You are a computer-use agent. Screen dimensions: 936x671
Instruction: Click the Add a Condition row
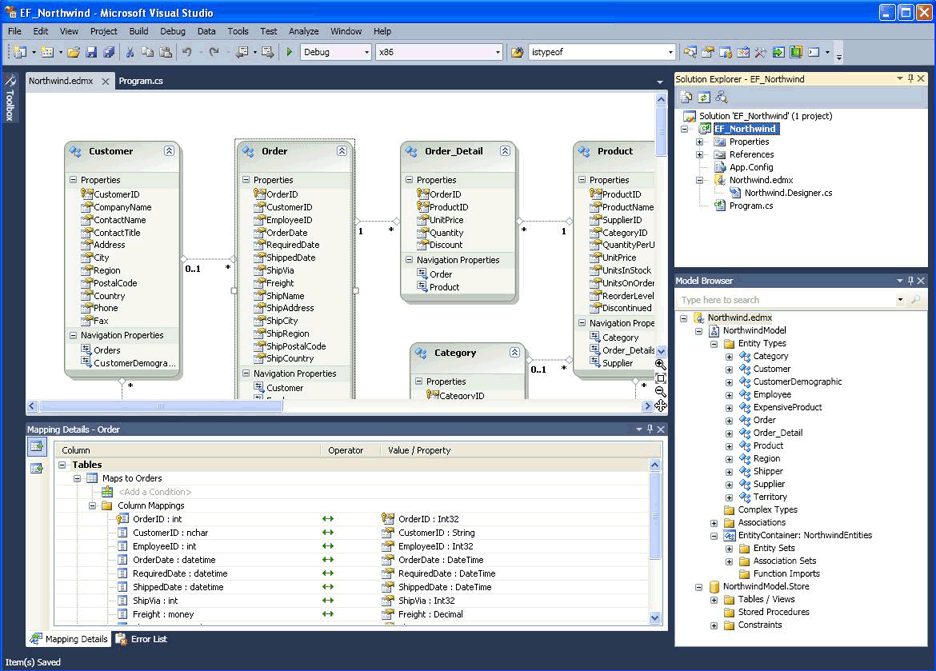point(155,492)
